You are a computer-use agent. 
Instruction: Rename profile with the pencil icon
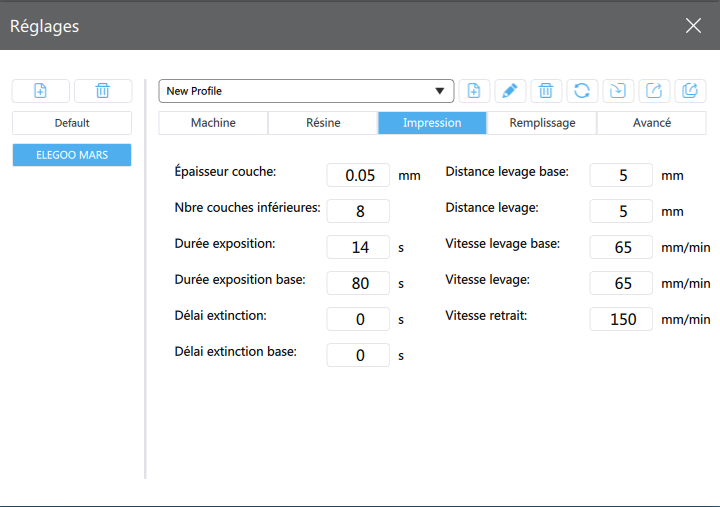(x=510, y=90)
